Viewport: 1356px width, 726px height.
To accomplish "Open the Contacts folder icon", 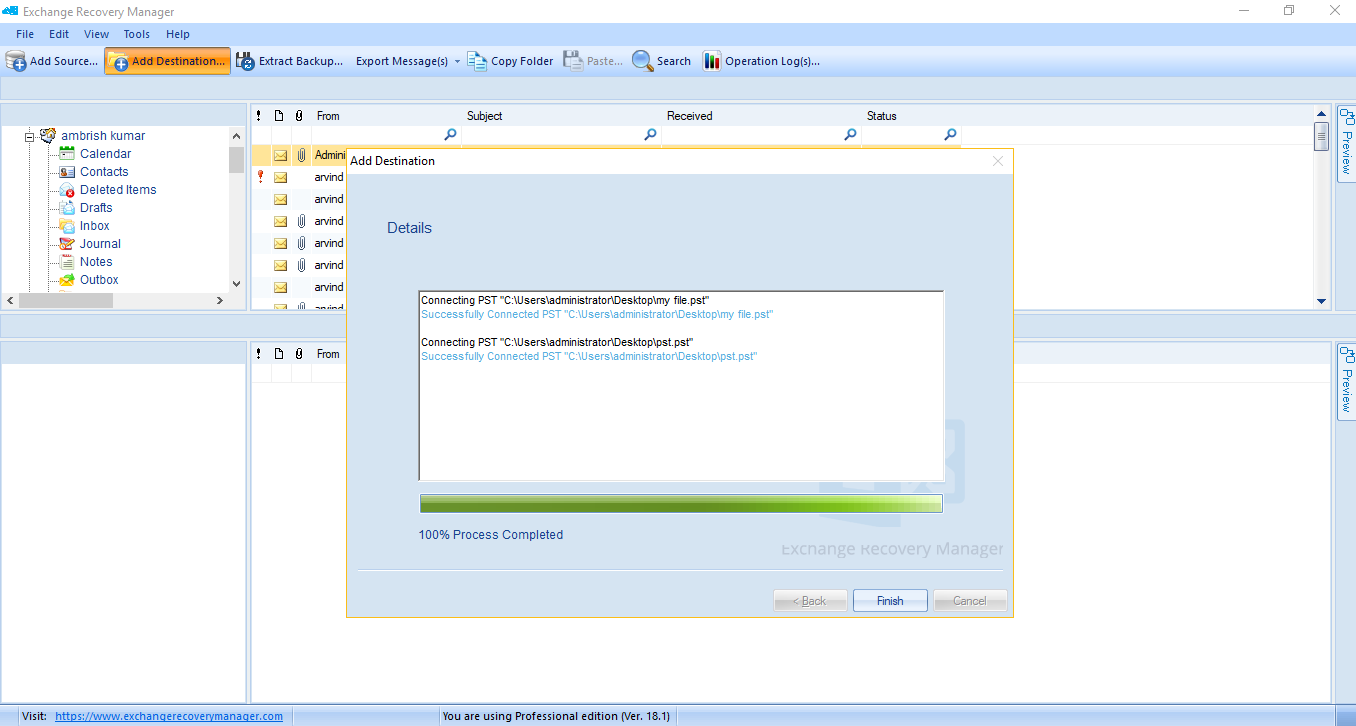I will pos(67,171).
